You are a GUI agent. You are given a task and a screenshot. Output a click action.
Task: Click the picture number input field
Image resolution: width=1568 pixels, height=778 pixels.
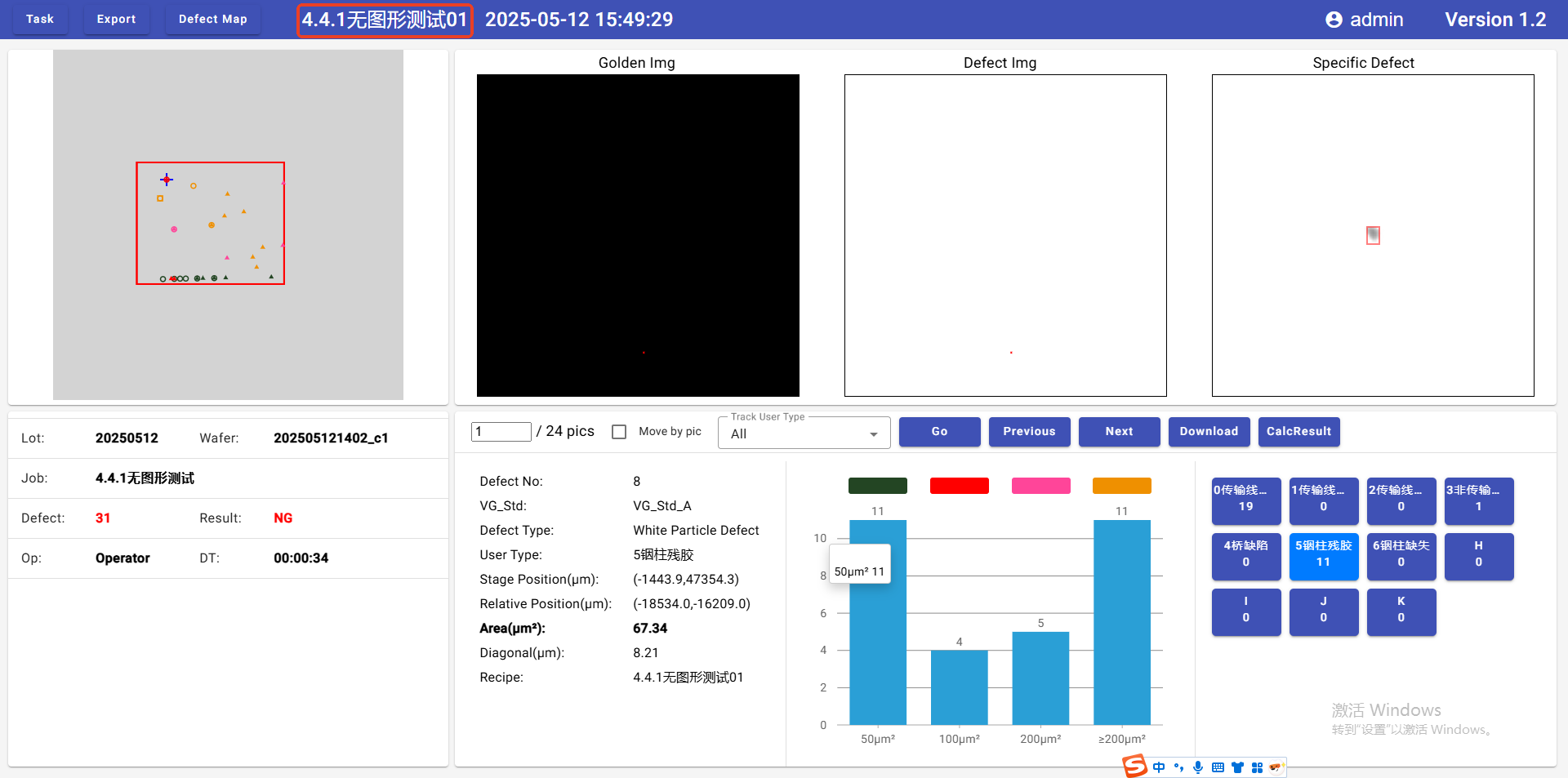[501, 431]
